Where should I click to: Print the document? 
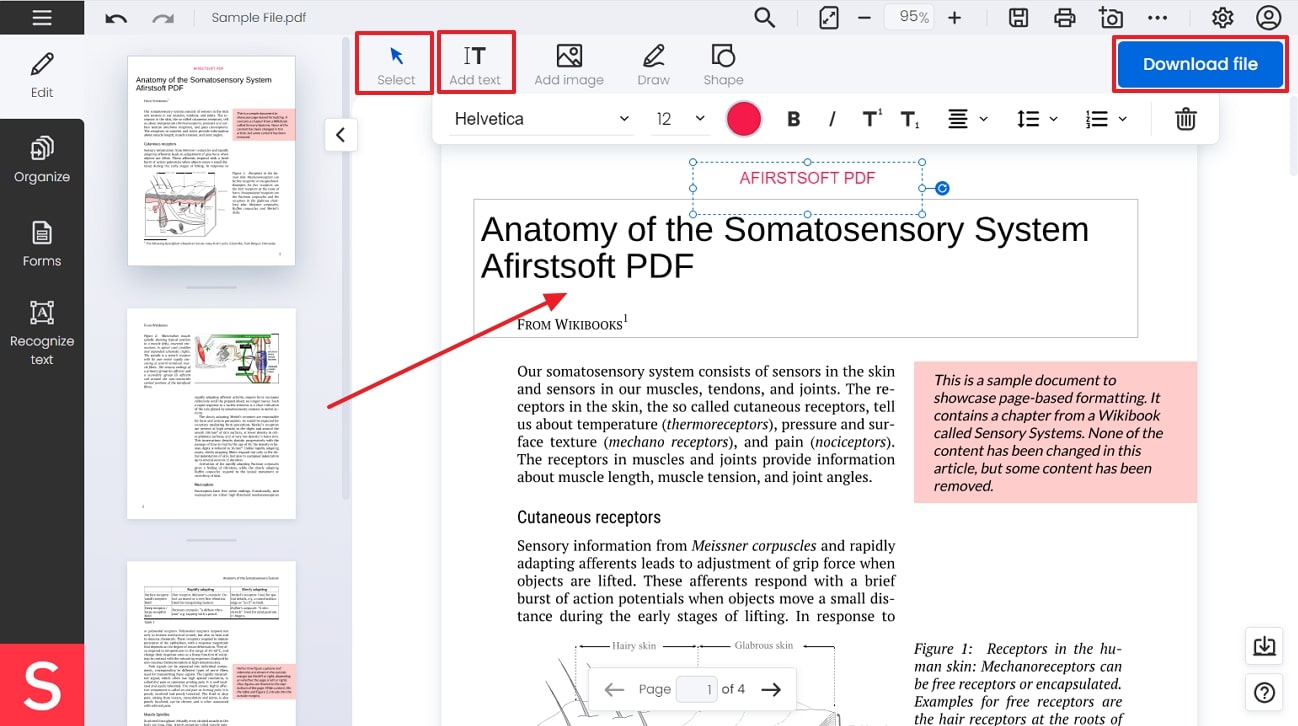1065,17
